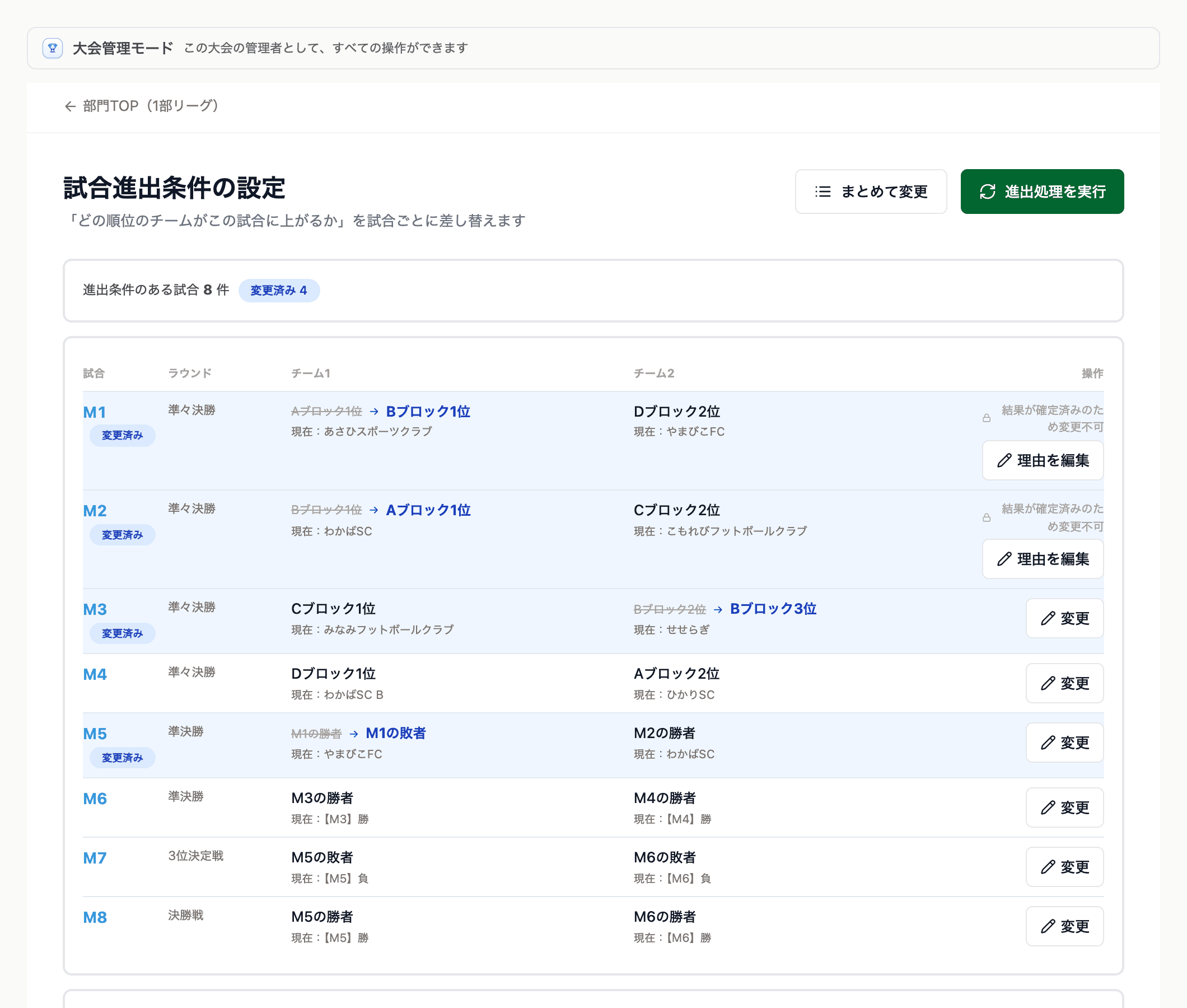Open the M2 match link

95,511
